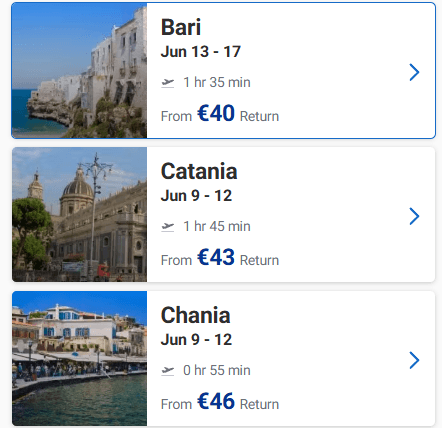The height and width of the screenshot is (428, 442).
Task: Click the Chania Jun 9 - 12 dates
Action: click(x=196, y=340)
